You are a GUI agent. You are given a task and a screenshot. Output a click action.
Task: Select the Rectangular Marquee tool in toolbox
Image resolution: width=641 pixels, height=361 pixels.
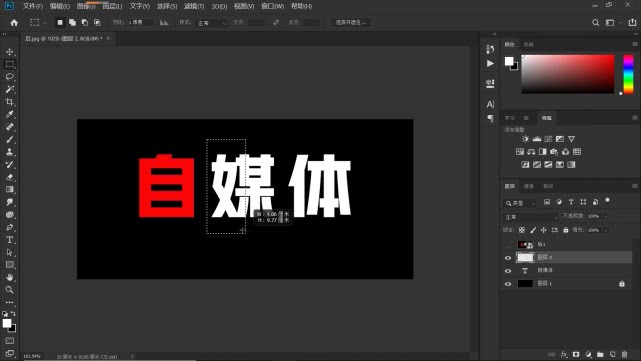coord(10,64)
